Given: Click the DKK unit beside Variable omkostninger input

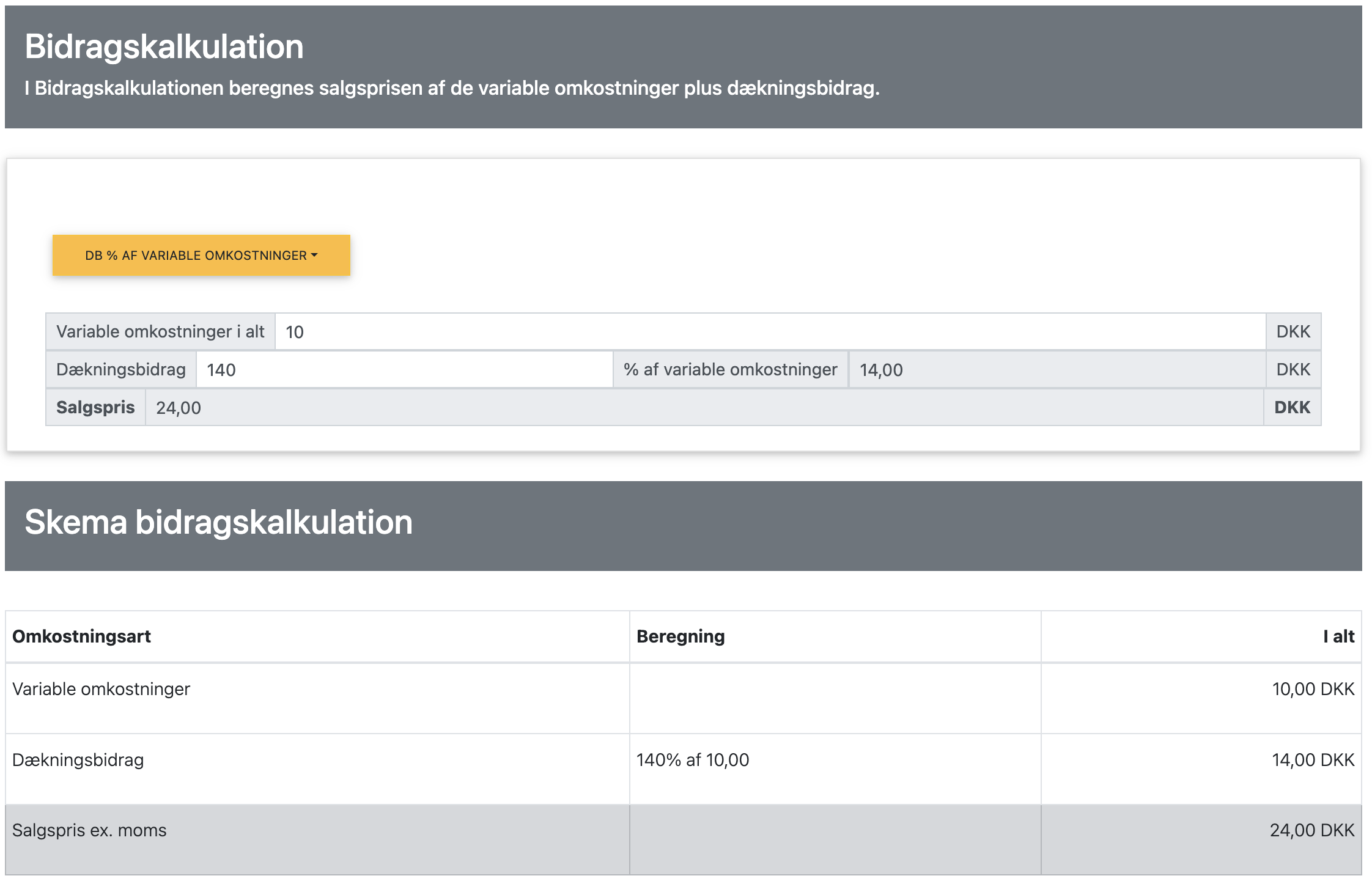Looking at the screenshot, I should (1293, 332).
